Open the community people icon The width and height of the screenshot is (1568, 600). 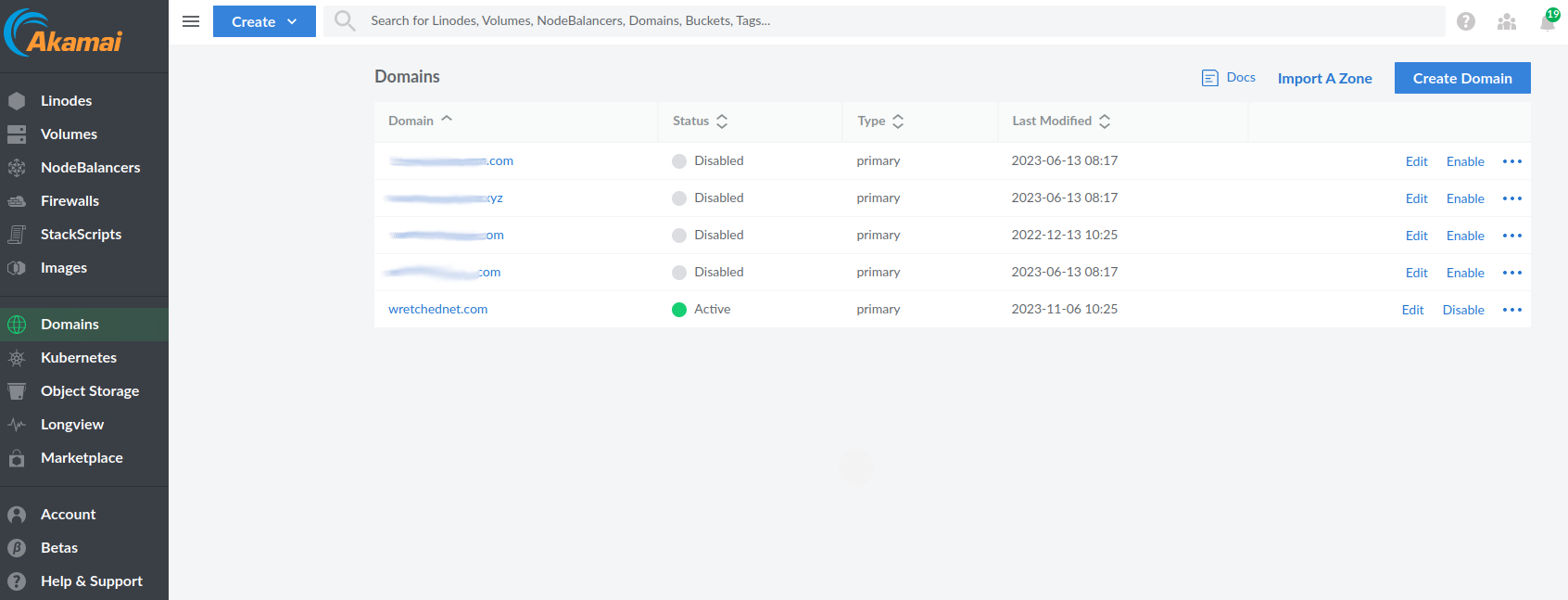(1507, 21)
